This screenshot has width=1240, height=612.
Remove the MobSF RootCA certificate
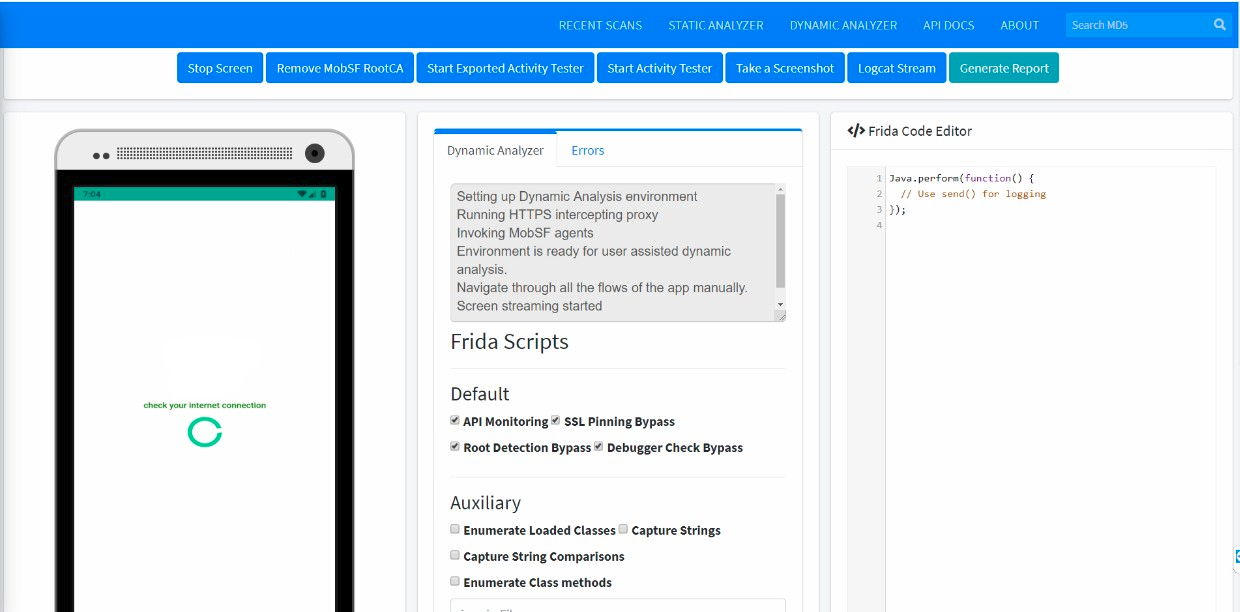coord(339,67)
